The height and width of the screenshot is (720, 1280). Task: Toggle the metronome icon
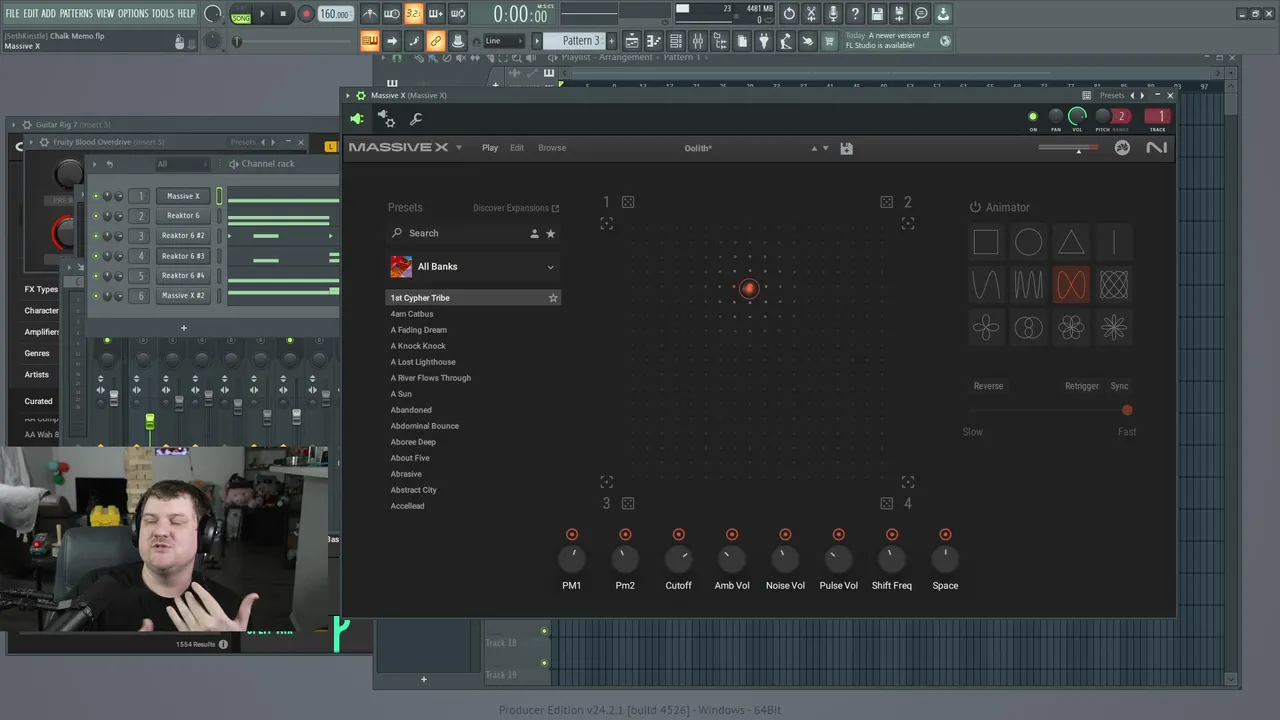pyautogui.click(x=370, y=14)
